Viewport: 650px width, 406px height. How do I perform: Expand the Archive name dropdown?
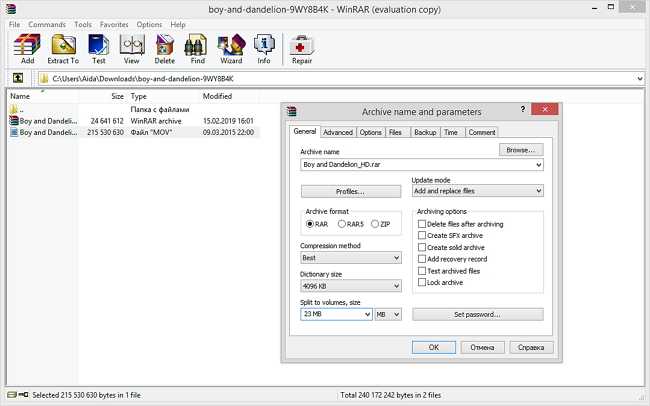coord(538,165)
